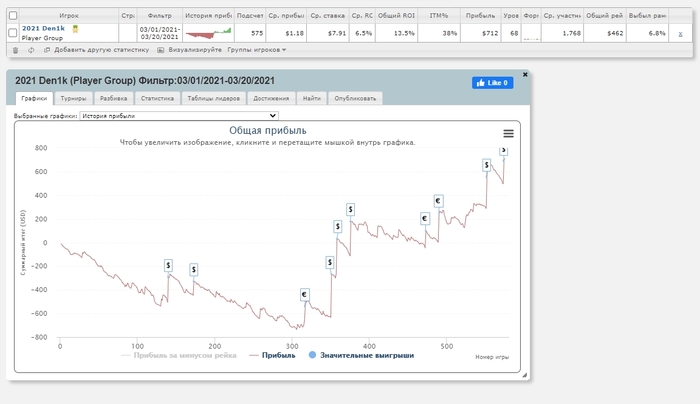700x404 pixels.
Task: Switch to the Графики tab
Action: click(34, 98)
